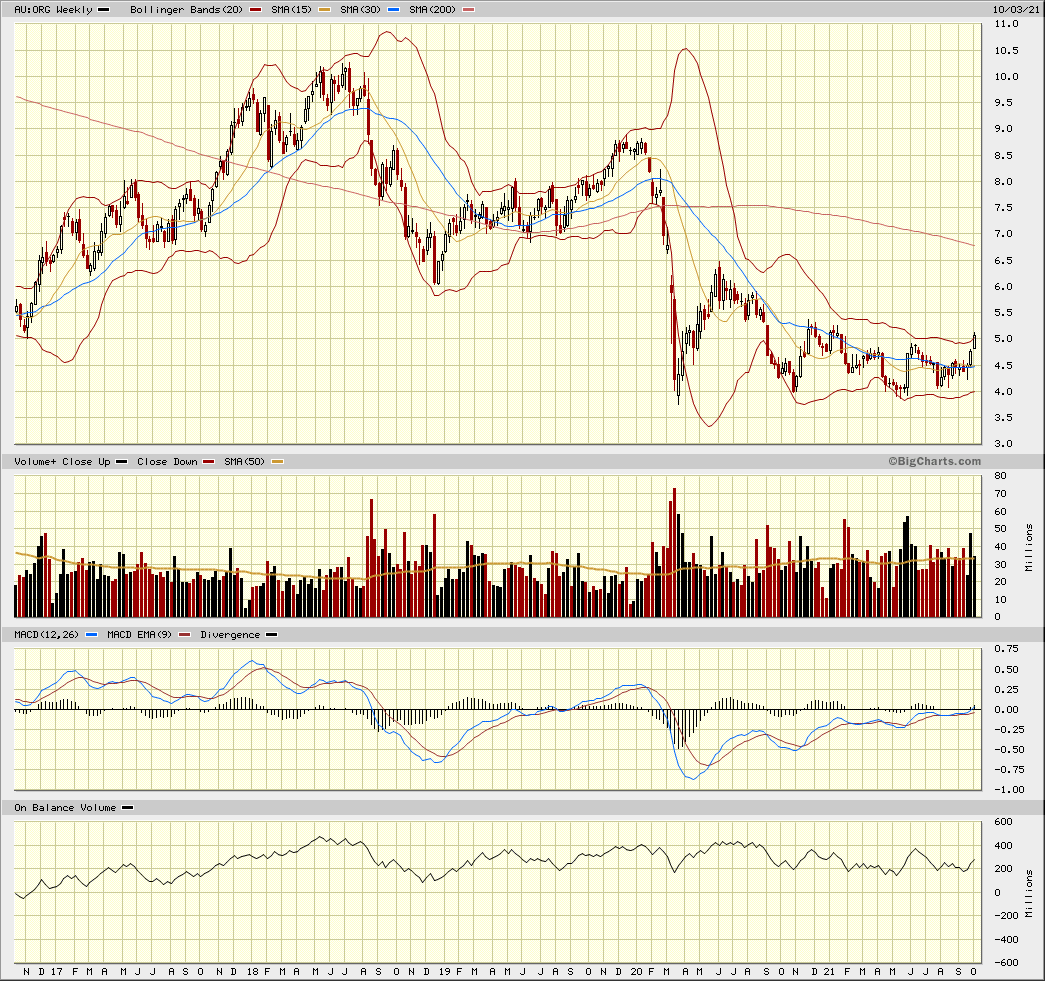This screenshot has width=1045, height=981.
Task: Click the 17 year marker on the time axis
Action: pos(57,972)
